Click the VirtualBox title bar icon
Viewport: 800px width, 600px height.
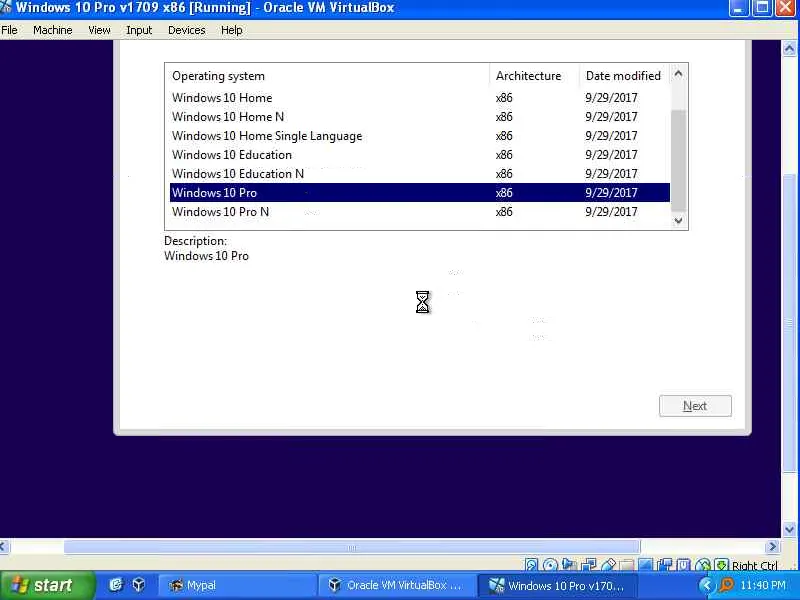6,7
